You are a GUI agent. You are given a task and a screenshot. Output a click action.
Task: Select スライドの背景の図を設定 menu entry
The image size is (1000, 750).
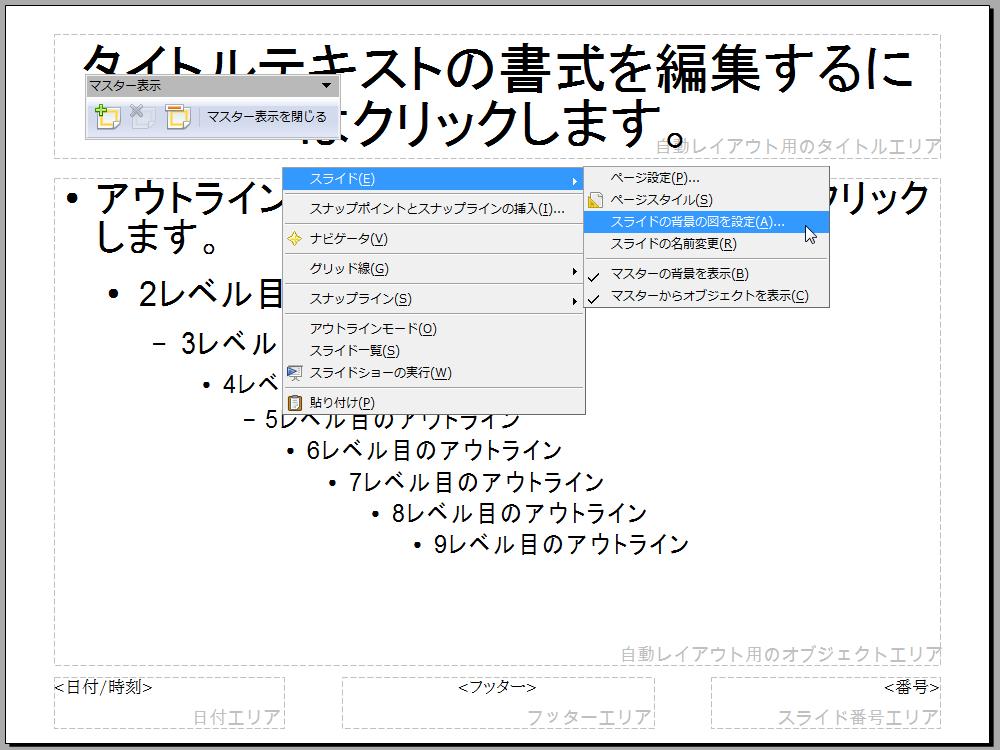(697, 222)
